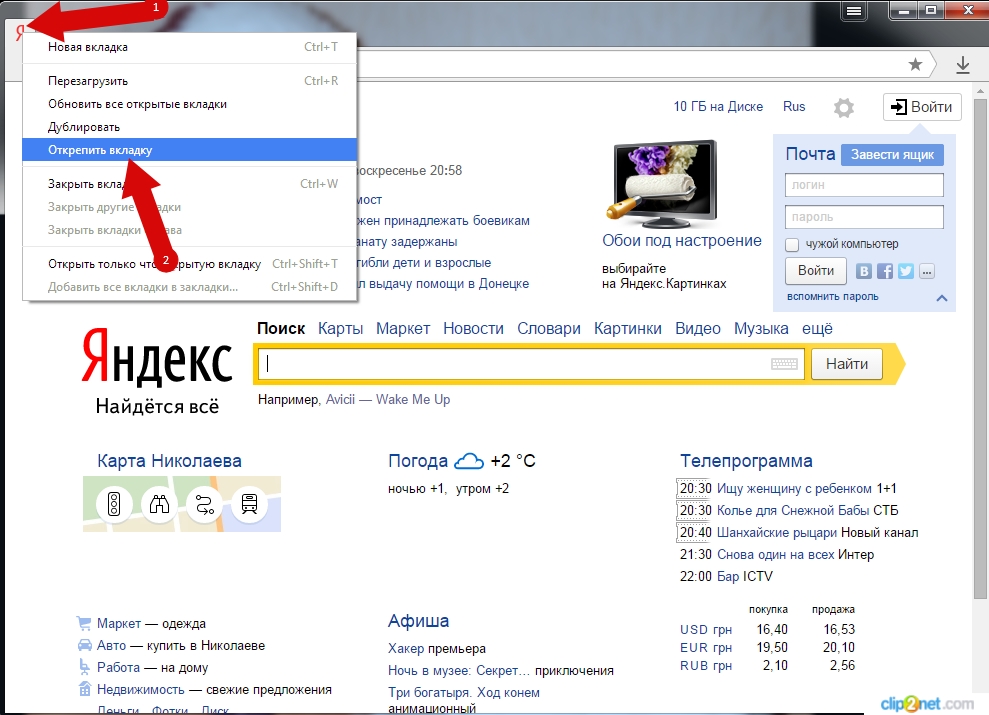This screenshot has height=715, width=989.
Task: Log in with Twitter icon
Action: point(906,271)
